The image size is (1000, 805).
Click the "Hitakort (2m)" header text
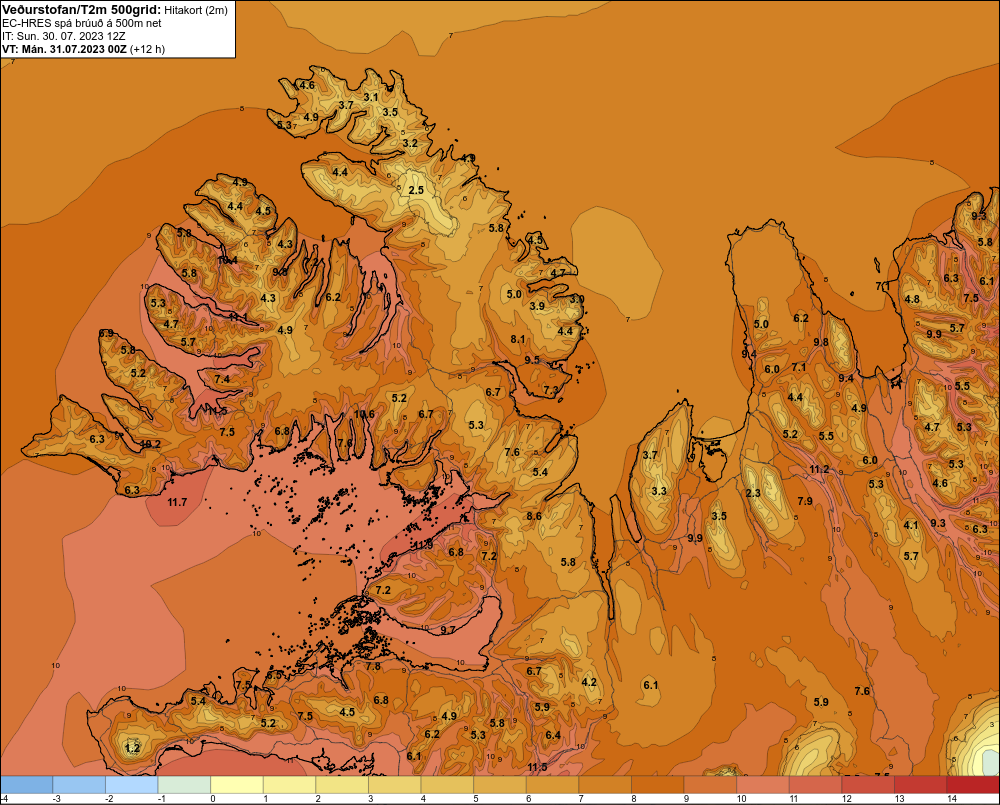[x=195, y=10]
